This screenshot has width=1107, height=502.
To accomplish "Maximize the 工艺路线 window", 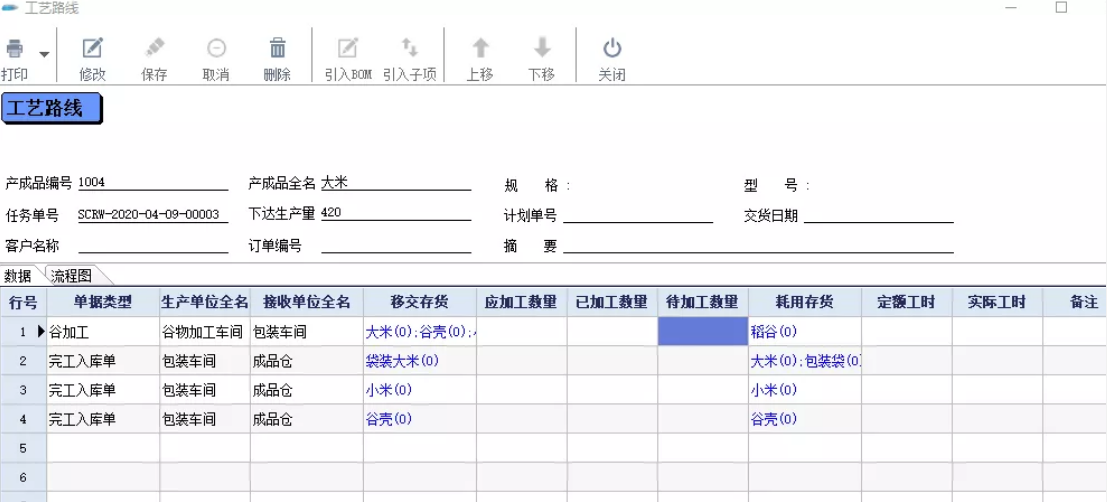I will point(1061,8).
